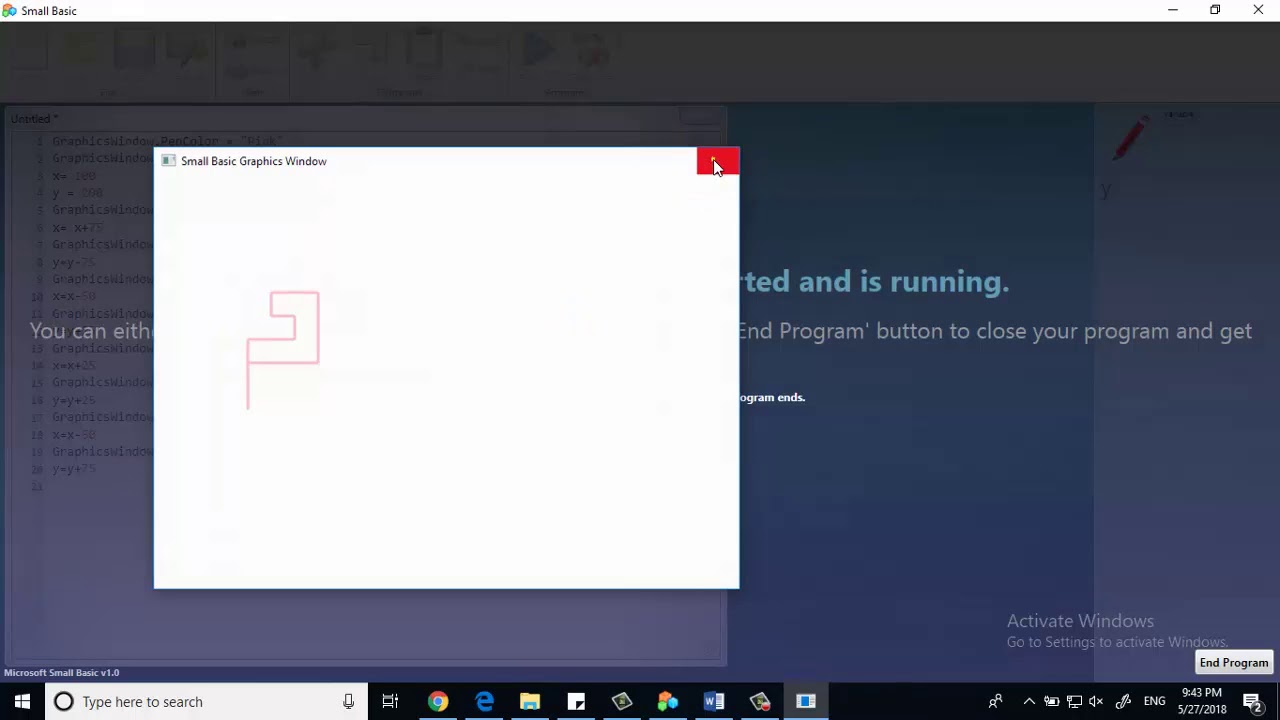
Task: Launch Microsoft Edge from the taskbar
Action: [x=484, y=702]
